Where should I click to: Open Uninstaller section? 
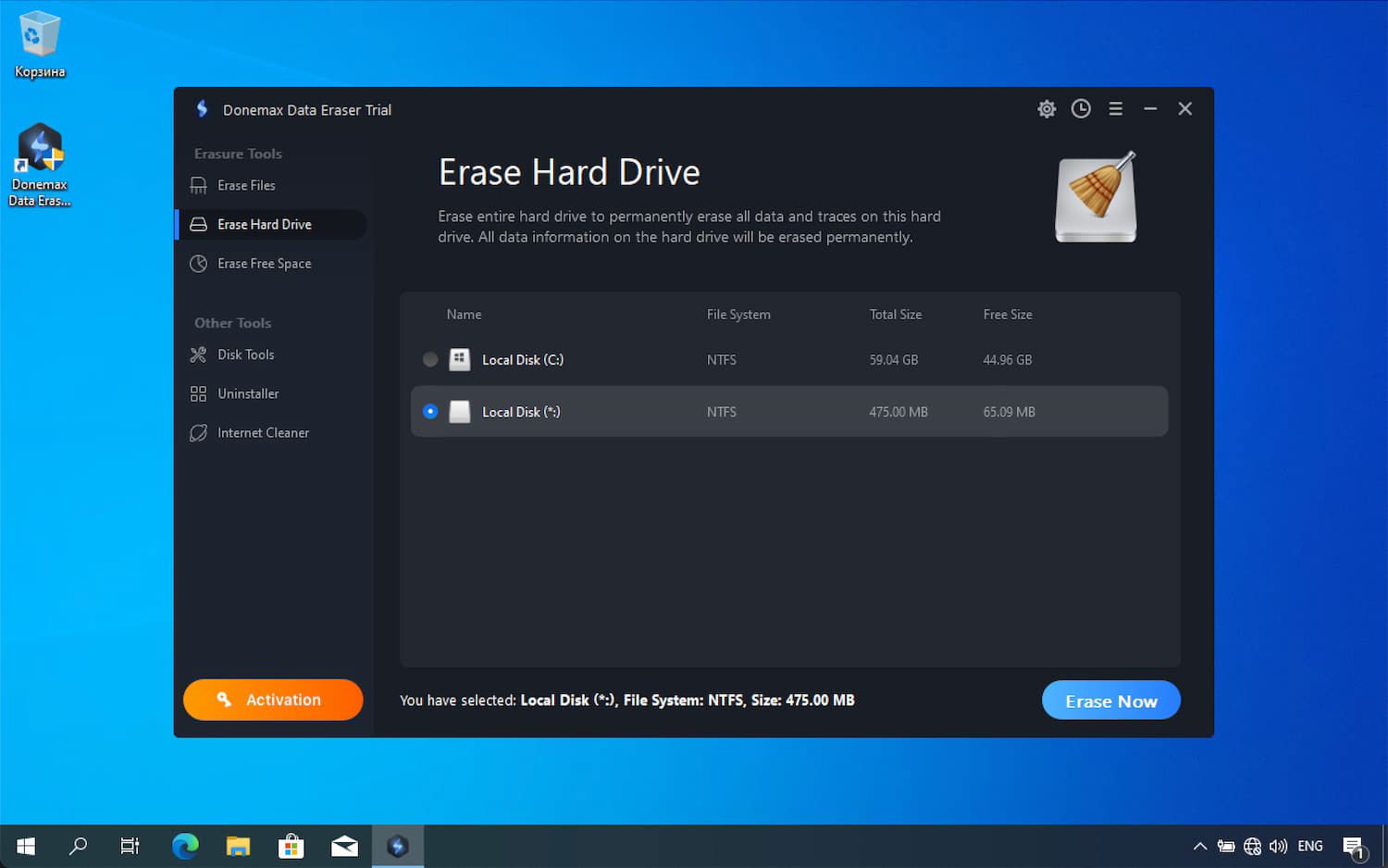[x=271, y=394]
